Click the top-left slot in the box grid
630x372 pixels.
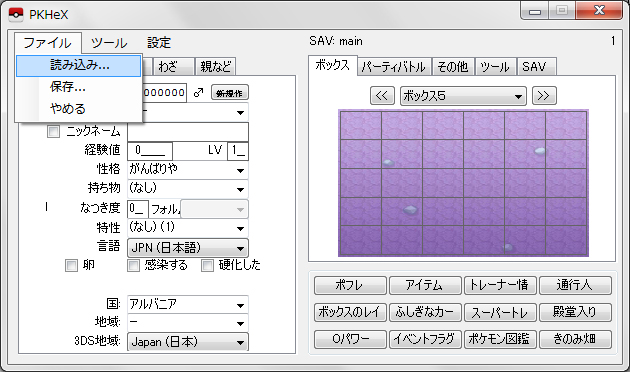point(361,125)
